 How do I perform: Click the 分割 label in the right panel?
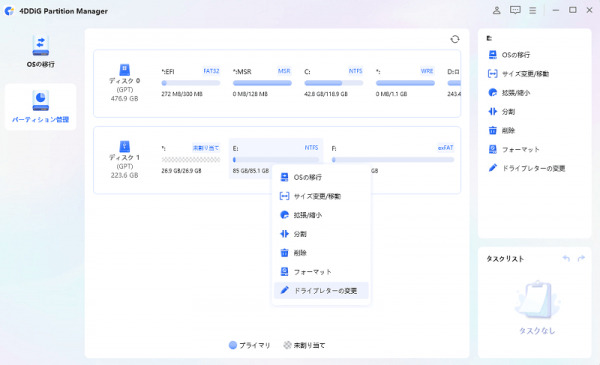tap(508, 112)
